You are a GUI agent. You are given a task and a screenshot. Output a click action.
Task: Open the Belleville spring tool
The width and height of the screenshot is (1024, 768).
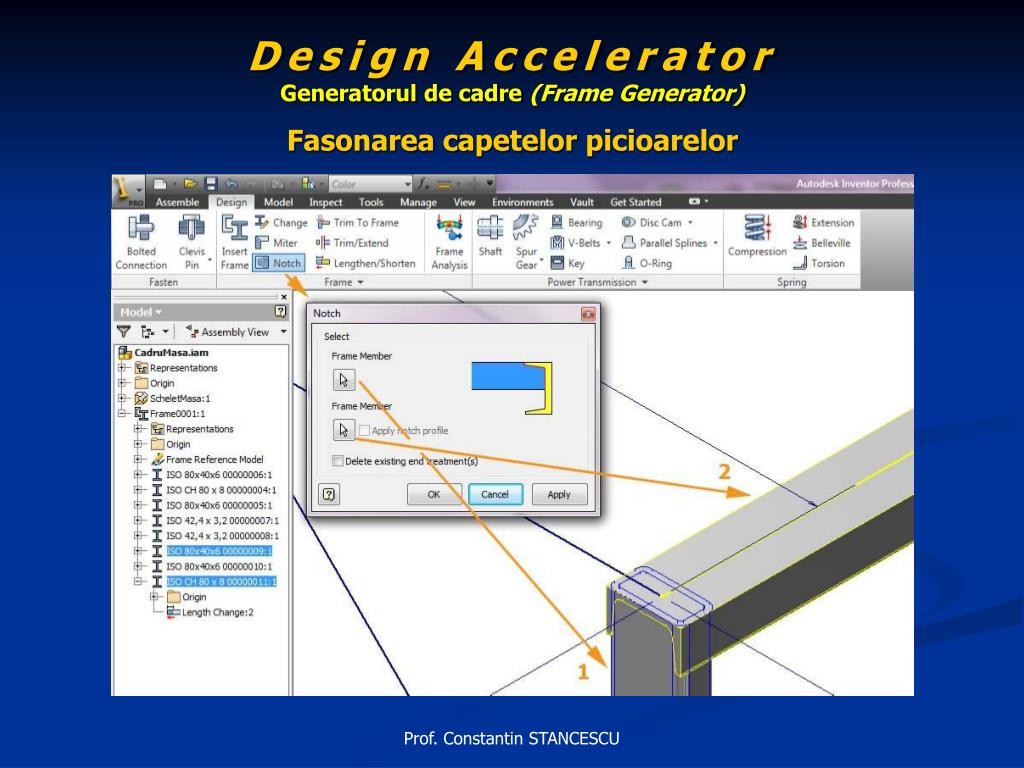click(822, 243)
